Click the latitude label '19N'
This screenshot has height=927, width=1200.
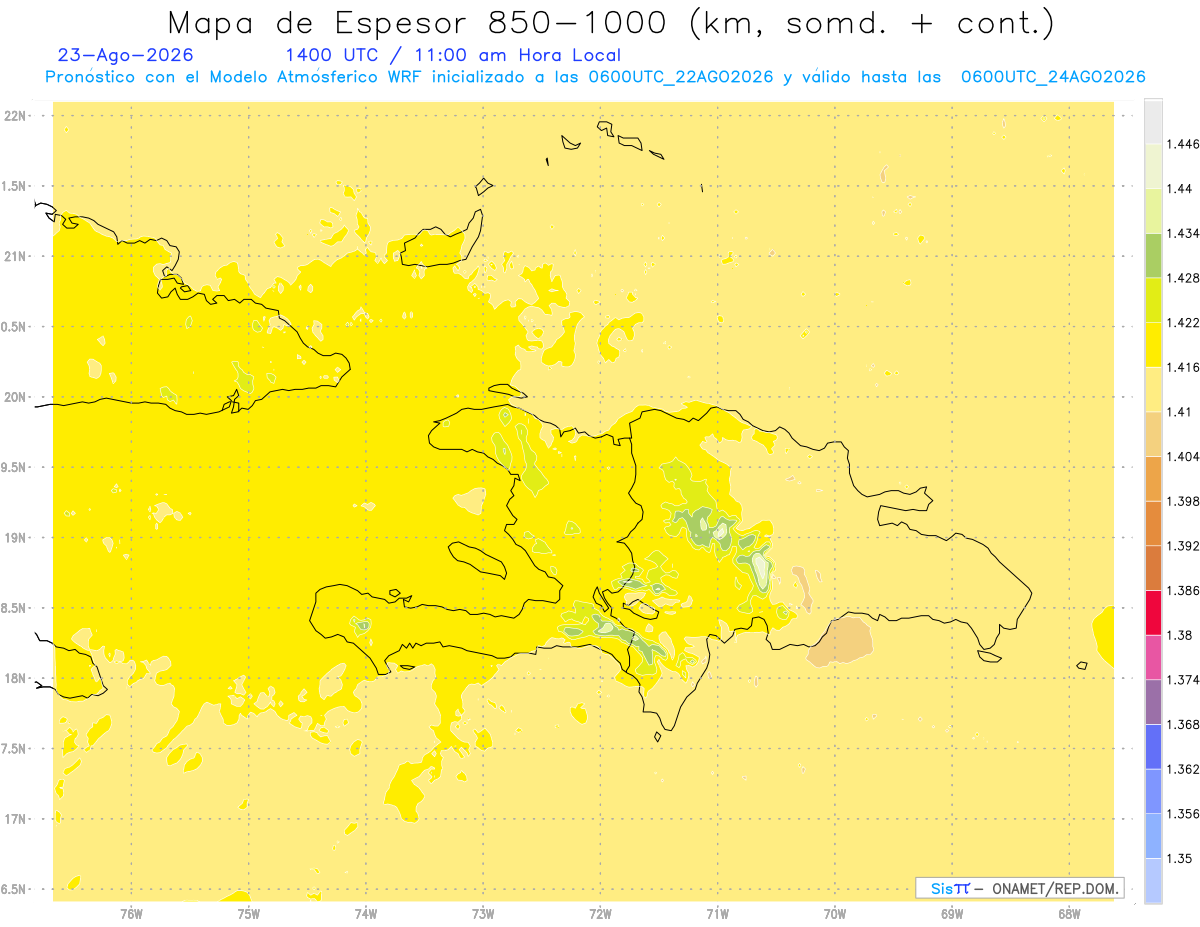[x=15, y=538]
